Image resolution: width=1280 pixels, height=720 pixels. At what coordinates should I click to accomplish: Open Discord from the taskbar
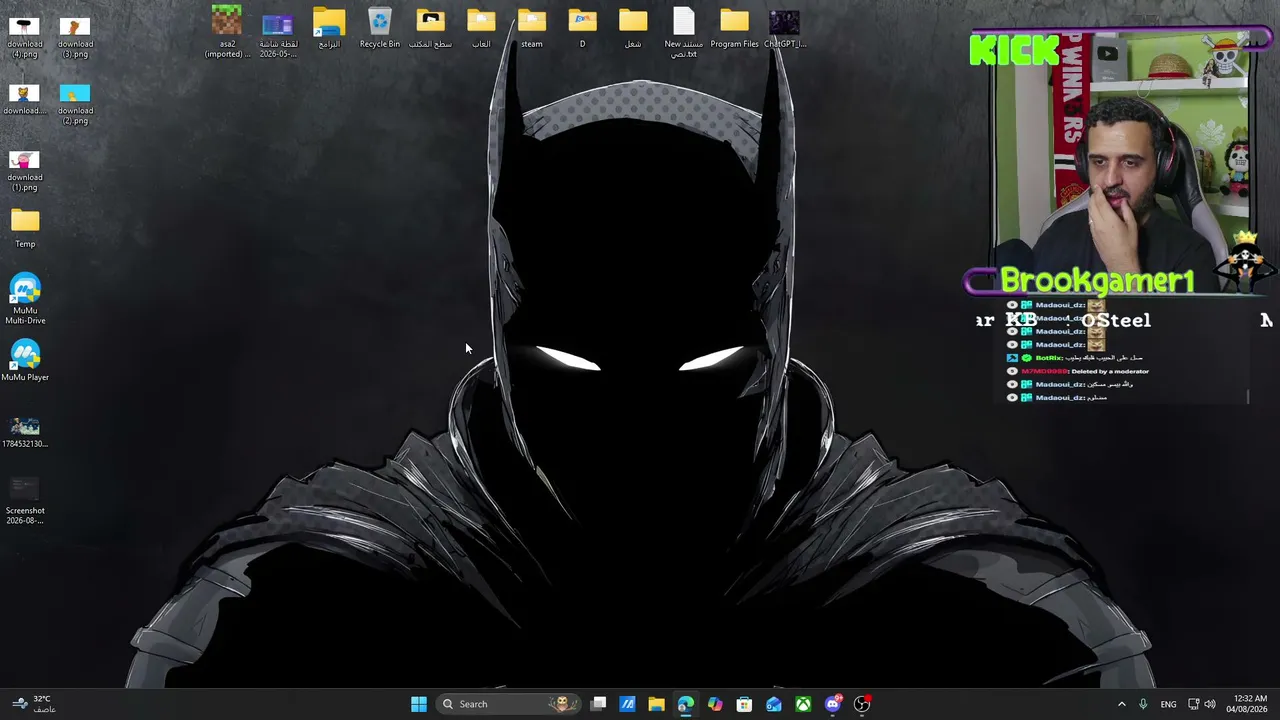tap(833, 704)
